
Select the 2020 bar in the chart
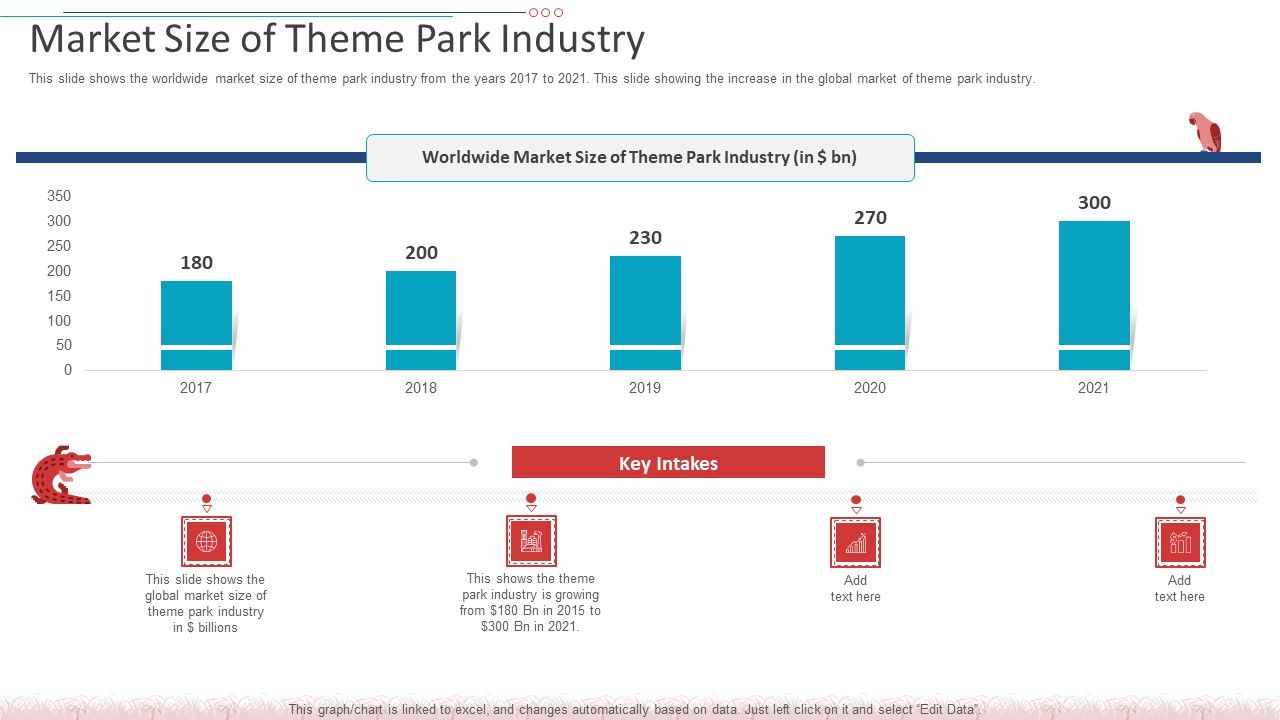[870, 303]
